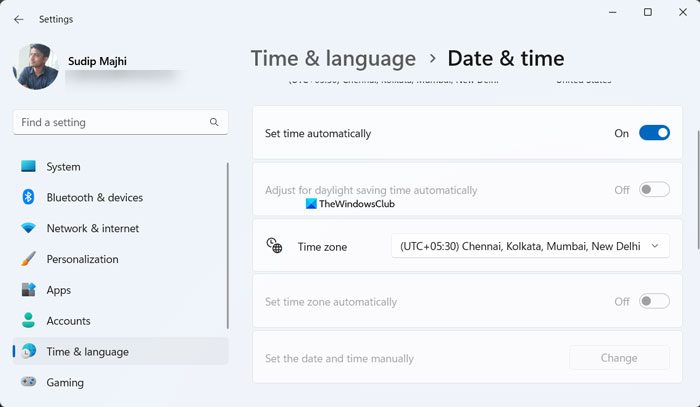Click the Gaming controller icon
700x407 pixels.
(x=28, y=383)
